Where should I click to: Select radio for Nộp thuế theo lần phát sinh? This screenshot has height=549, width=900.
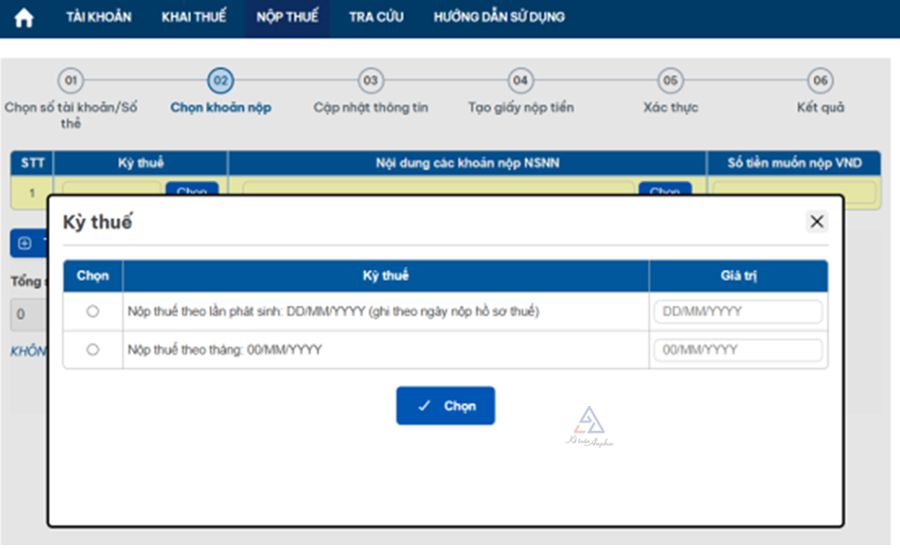[x=93, y=312]
